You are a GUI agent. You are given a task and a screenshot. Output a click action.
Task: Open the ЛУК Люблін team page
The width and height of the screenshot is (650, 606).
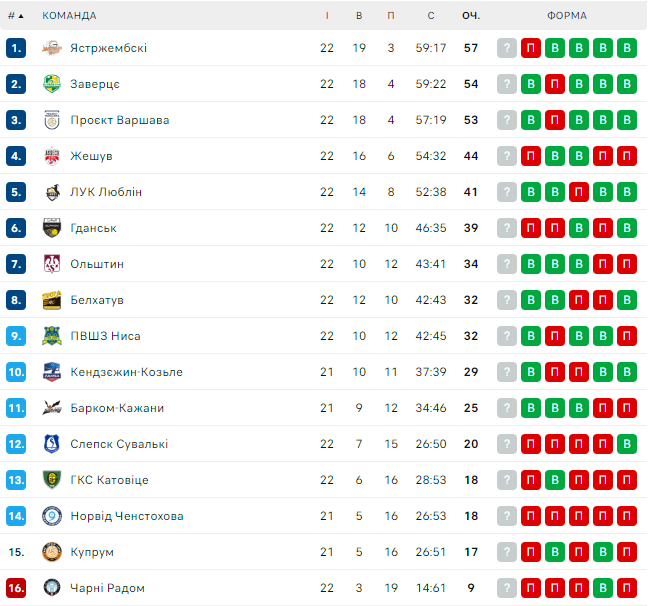tap(106, 192)
